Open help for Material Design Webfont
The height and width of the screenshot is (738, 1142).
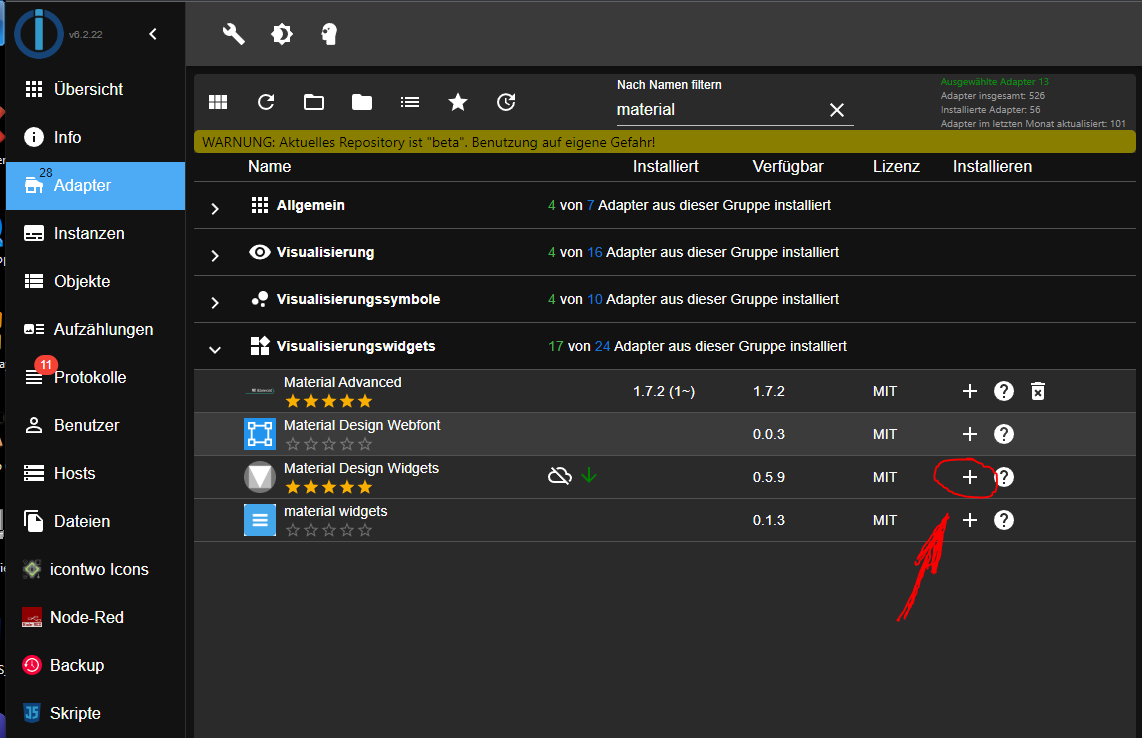tap(1004, 434)
